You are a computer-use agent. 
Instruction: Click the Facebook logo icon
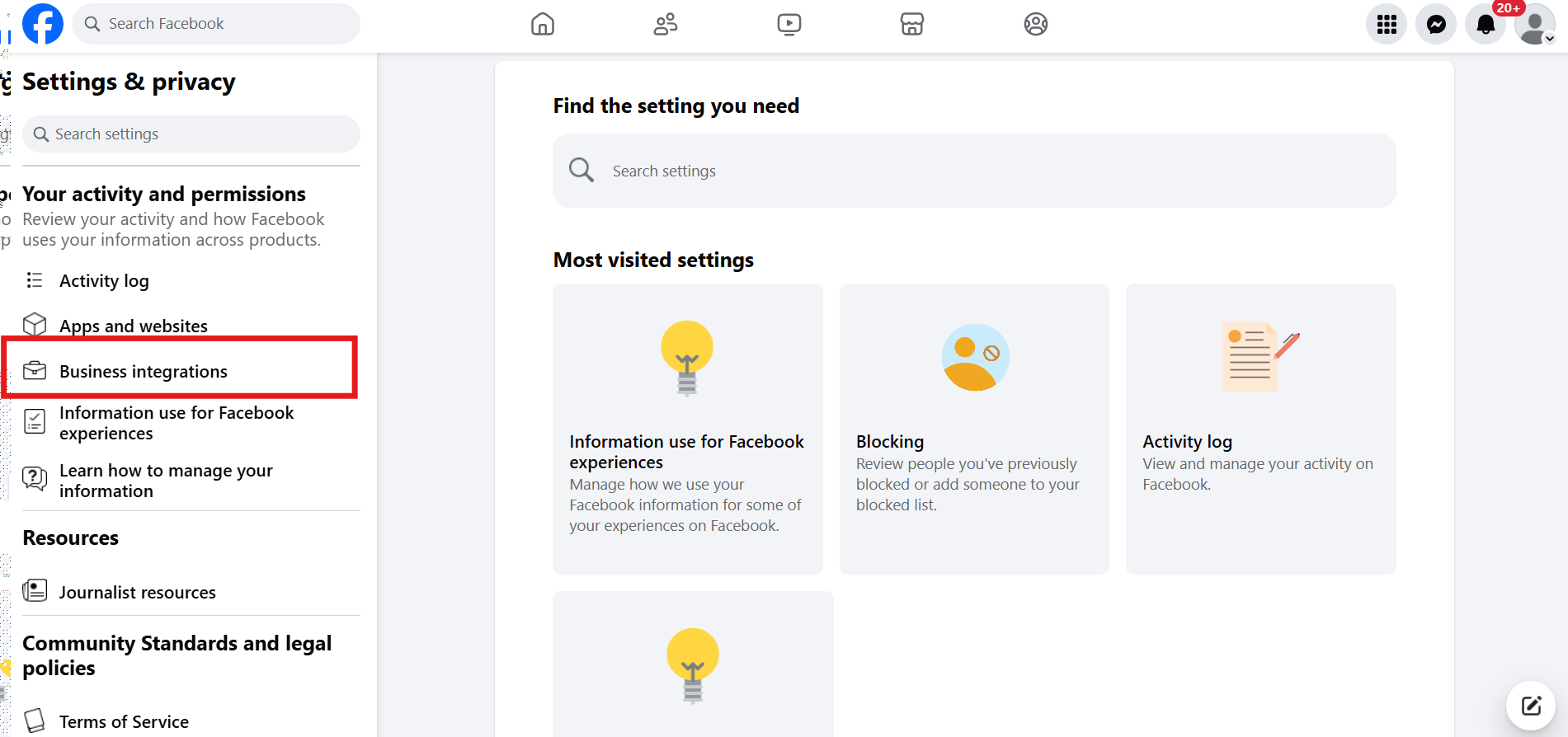tap(43, 24)
